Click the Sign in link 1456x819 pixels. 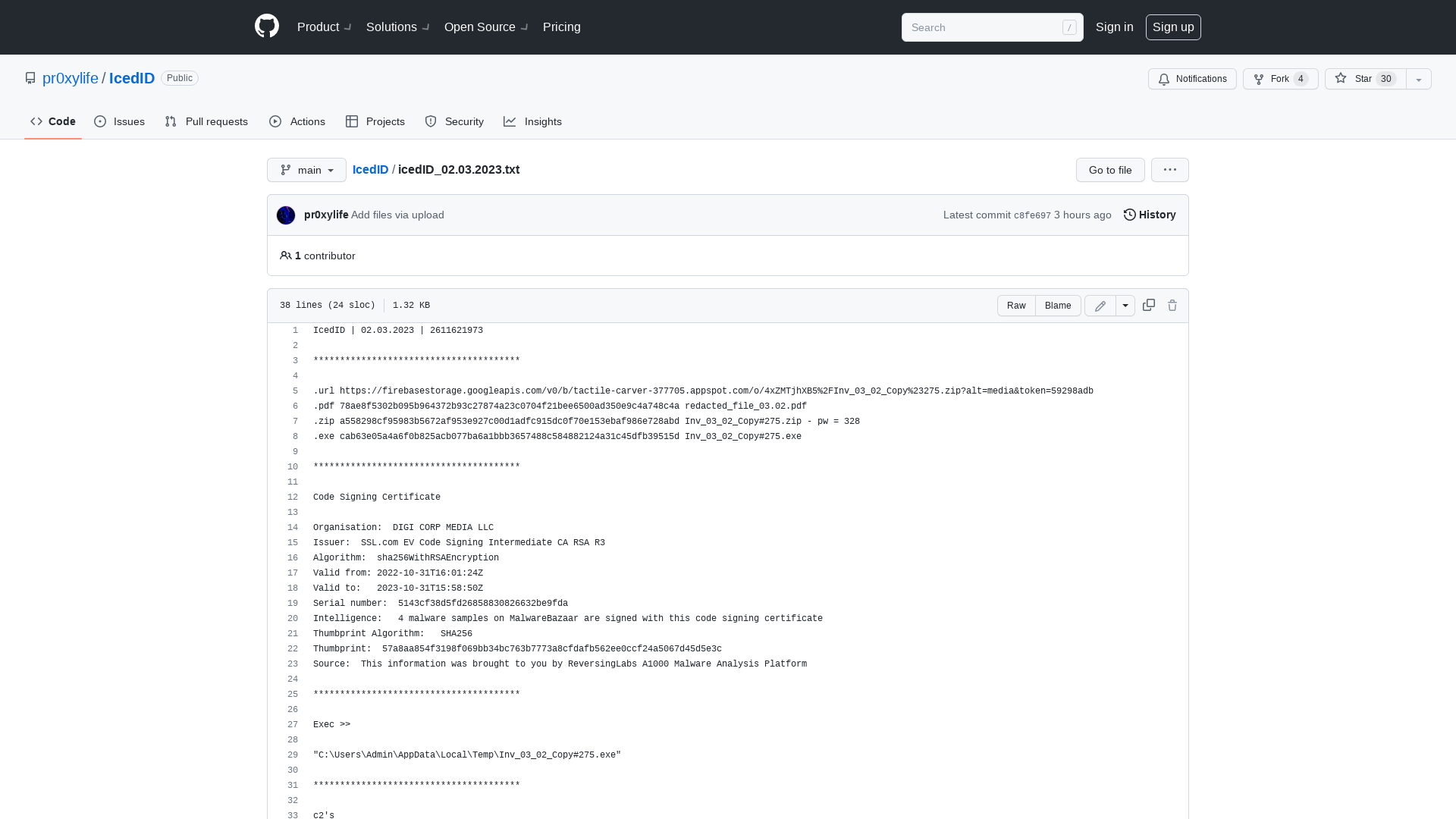click(x=1115, y=27)
